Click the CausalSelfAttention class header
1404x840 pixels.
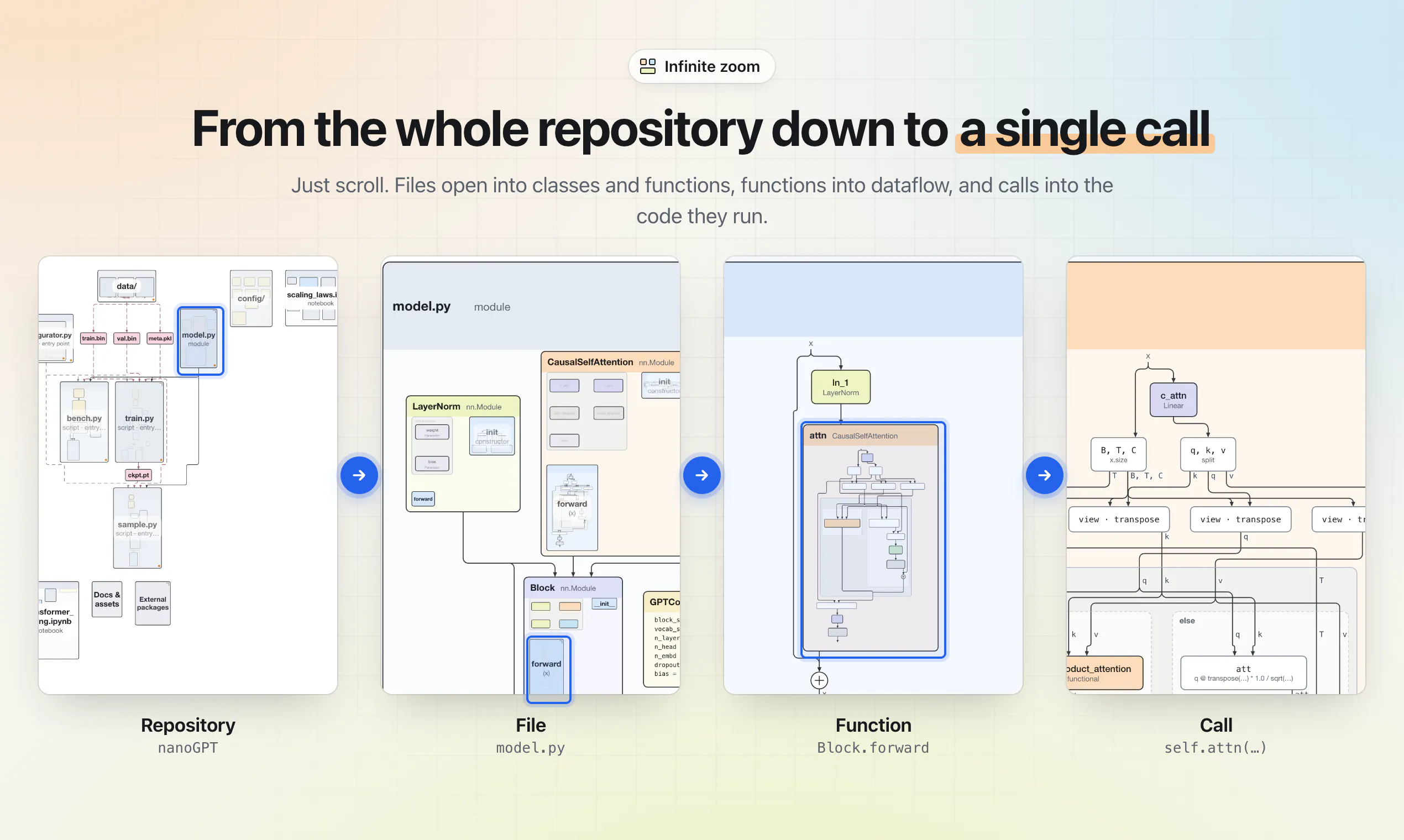tap(610, 363)
